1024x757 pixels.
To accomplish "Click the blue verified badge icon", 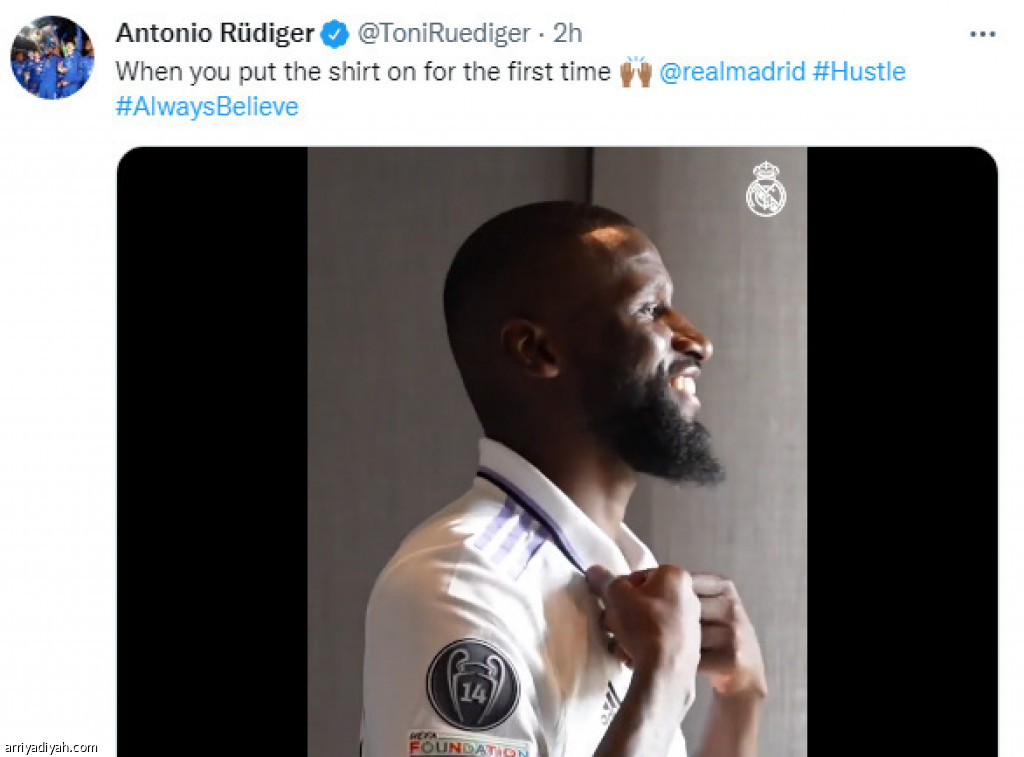I will pos(334,34).
